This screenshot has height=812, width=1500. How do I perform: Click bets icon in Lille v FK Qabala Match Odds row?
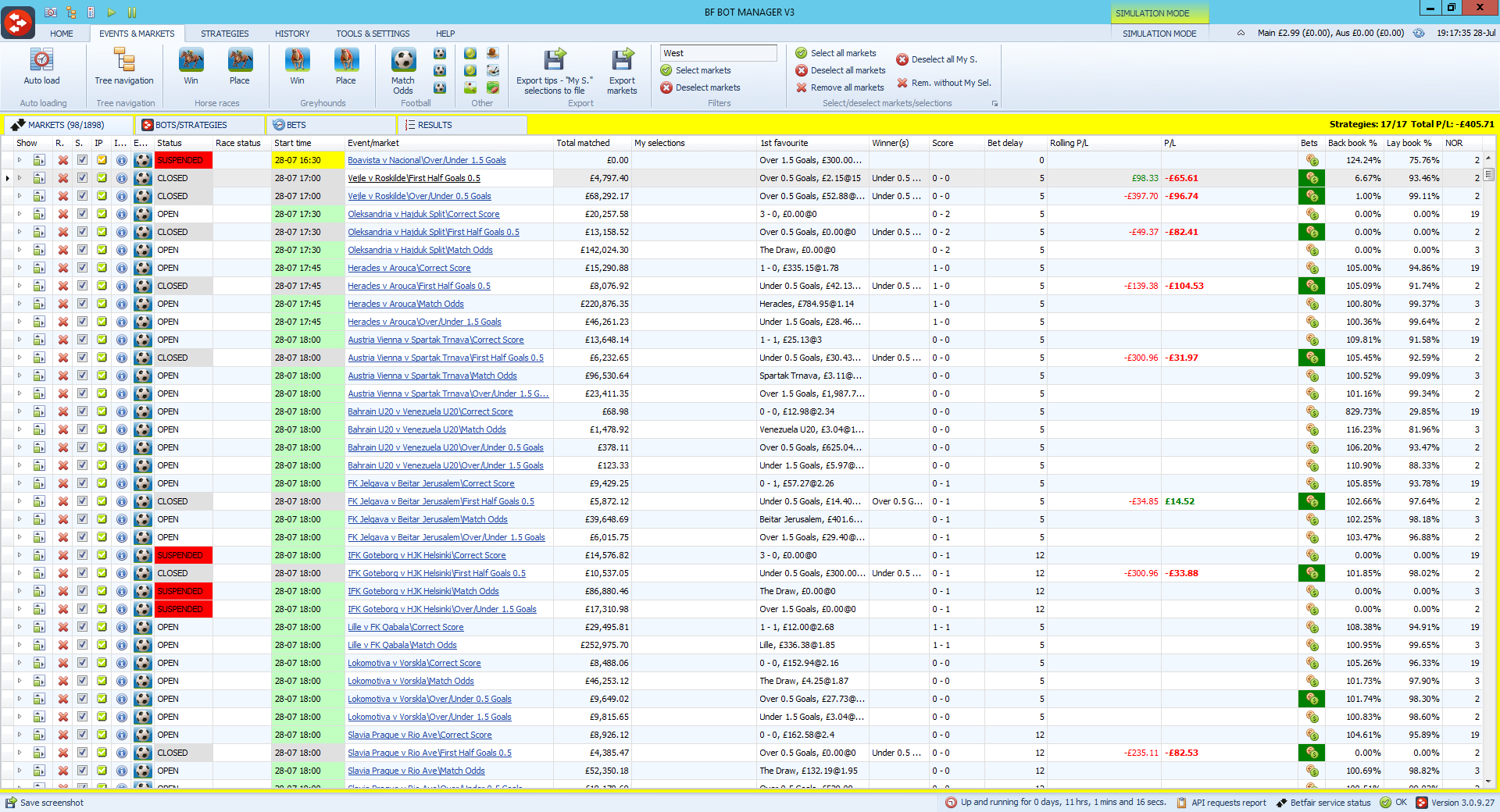pyautogui.click(x=1311, y=645)
